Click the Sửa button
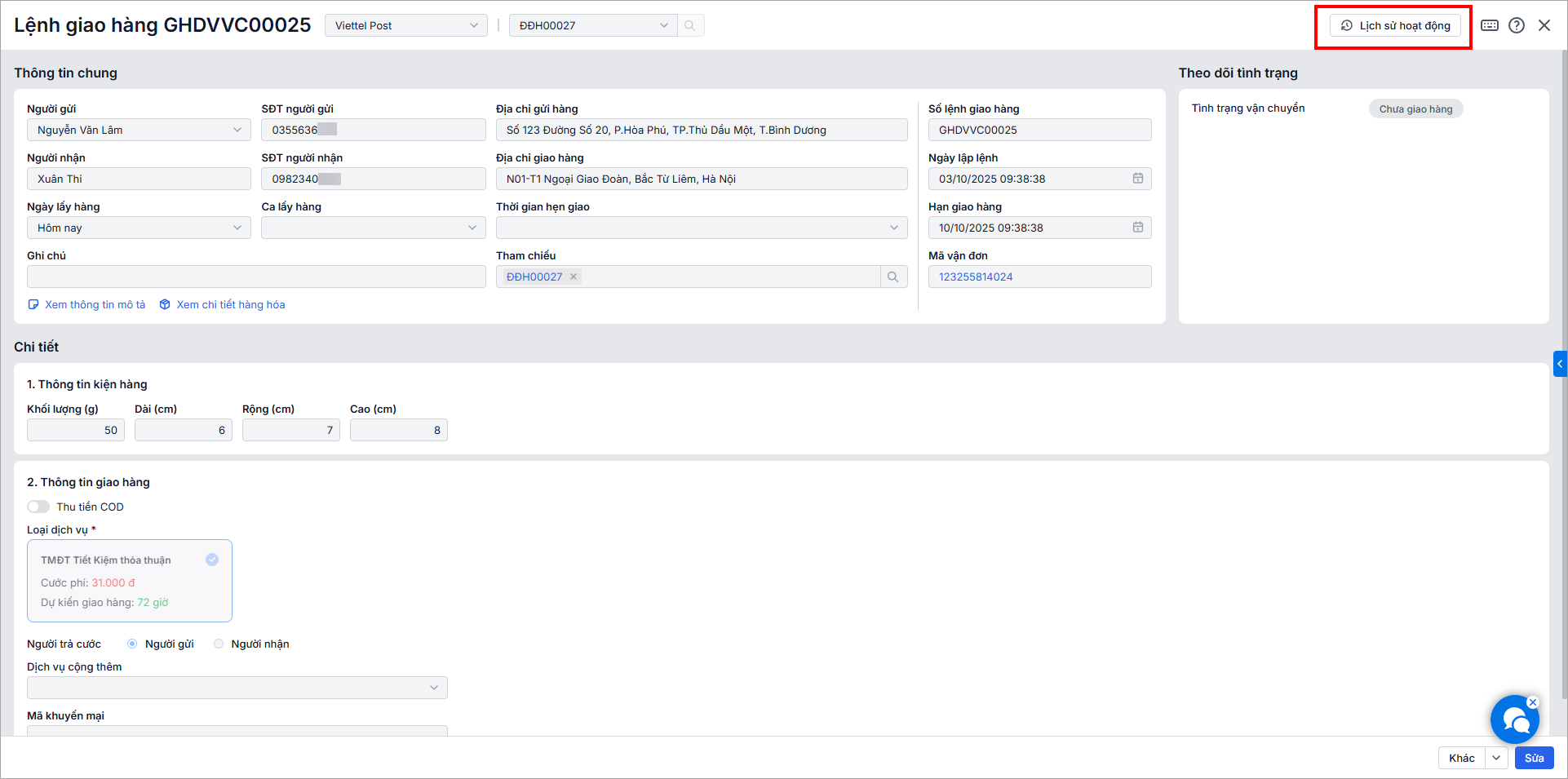Screen dimensions: 1568x779 (1534, 759)
